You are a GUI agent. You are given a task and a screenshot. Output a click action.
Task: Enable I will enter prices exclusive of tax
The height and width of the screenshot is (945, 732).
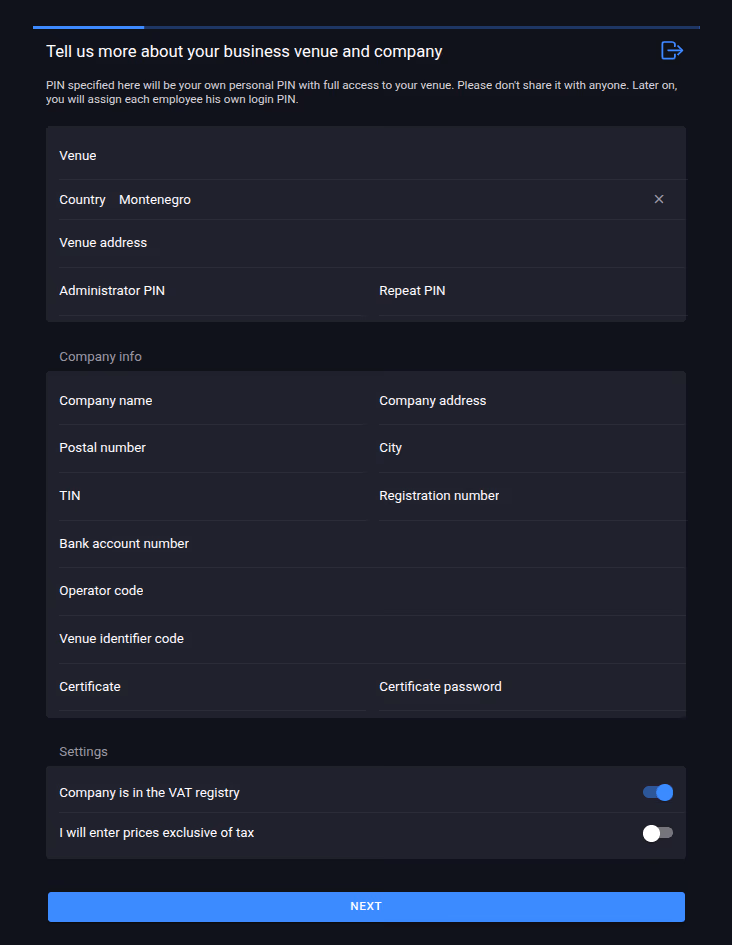click(x=658, y=833)
